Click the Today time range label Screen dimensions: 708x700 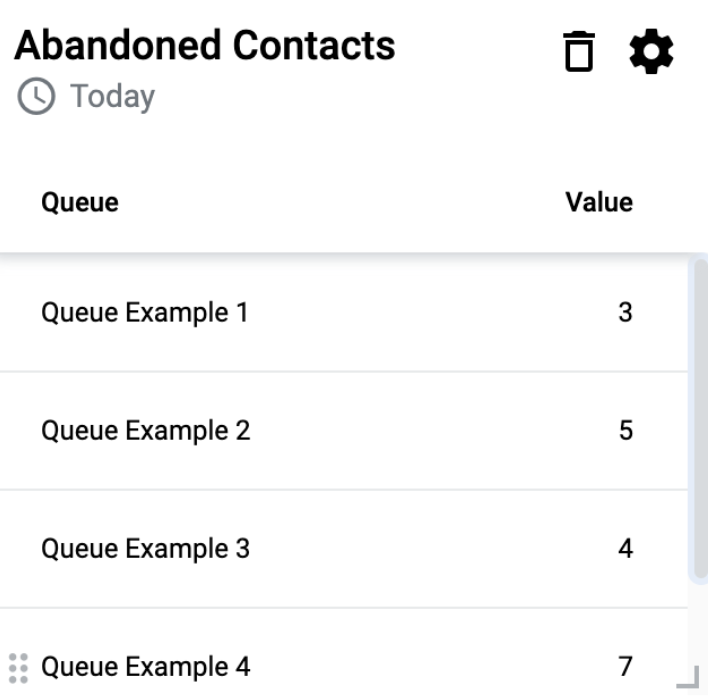point(112,97)
